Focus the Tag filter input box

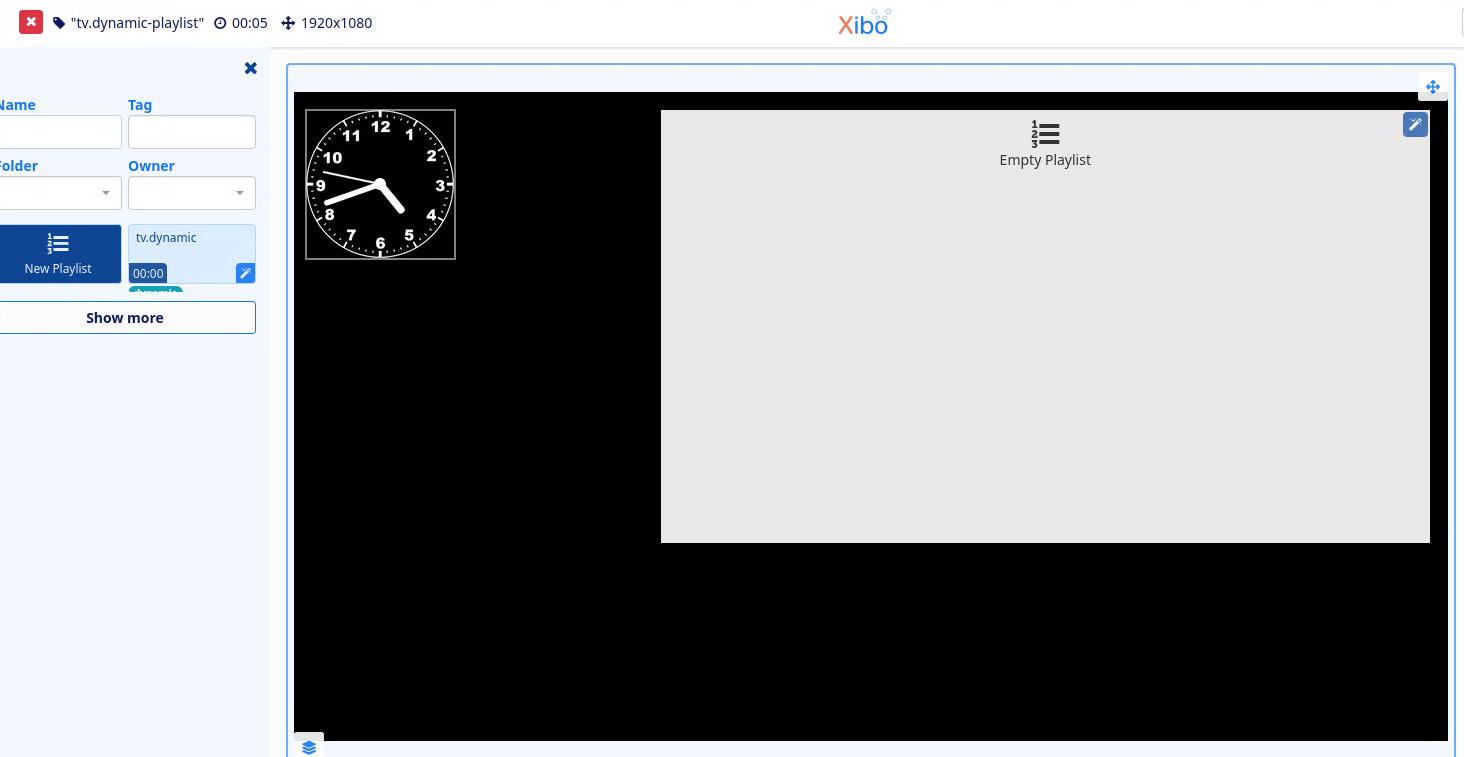click(x=191, y=132)
